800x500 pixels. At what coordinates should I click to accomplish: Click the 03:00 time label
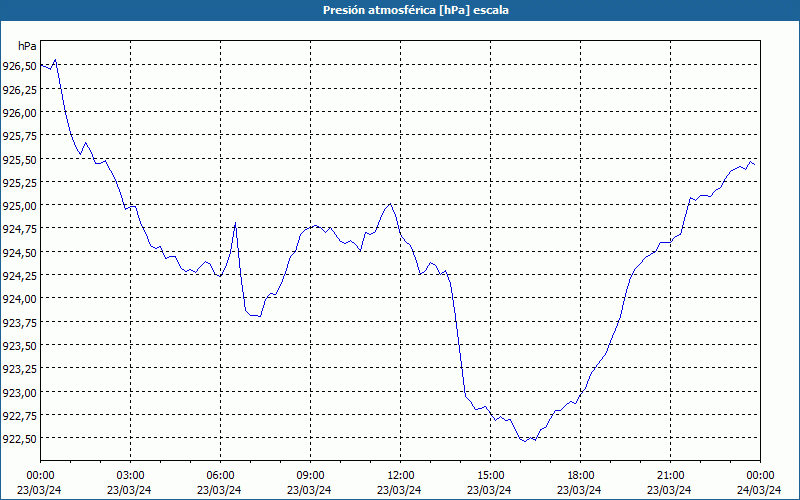coord(130,476)
